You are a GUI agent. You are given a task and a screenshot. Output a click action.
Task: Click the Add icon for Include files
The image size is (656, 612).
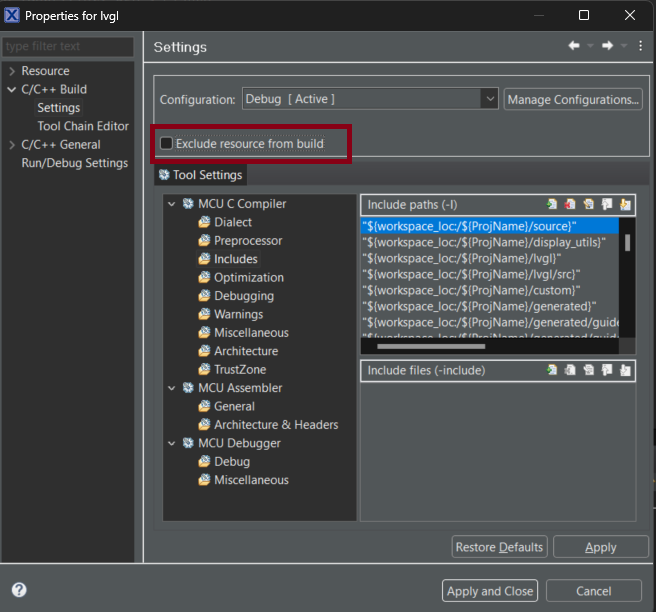(x=551, y=370)
